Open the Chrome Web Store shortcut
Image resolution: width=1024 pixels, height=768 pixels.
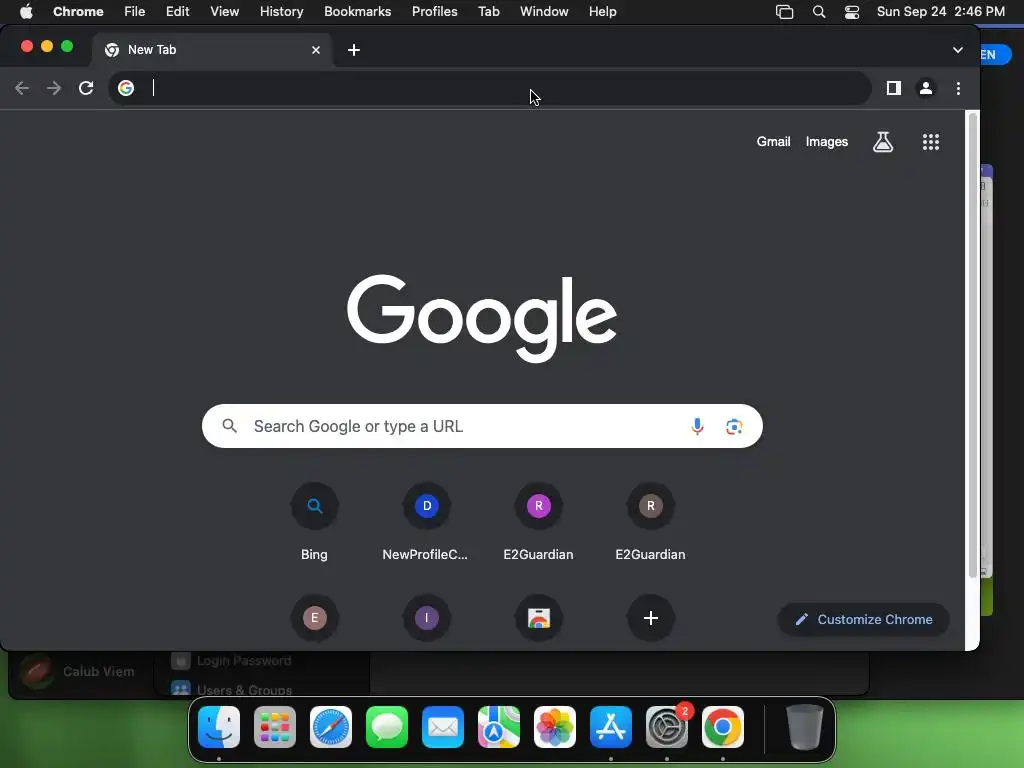coord(539,618)
